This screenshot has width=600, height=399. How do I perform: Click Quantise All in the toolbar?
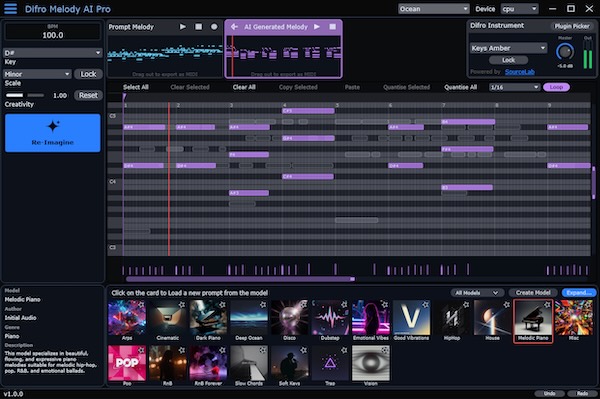pyautogui.click(x=460, y=87)
